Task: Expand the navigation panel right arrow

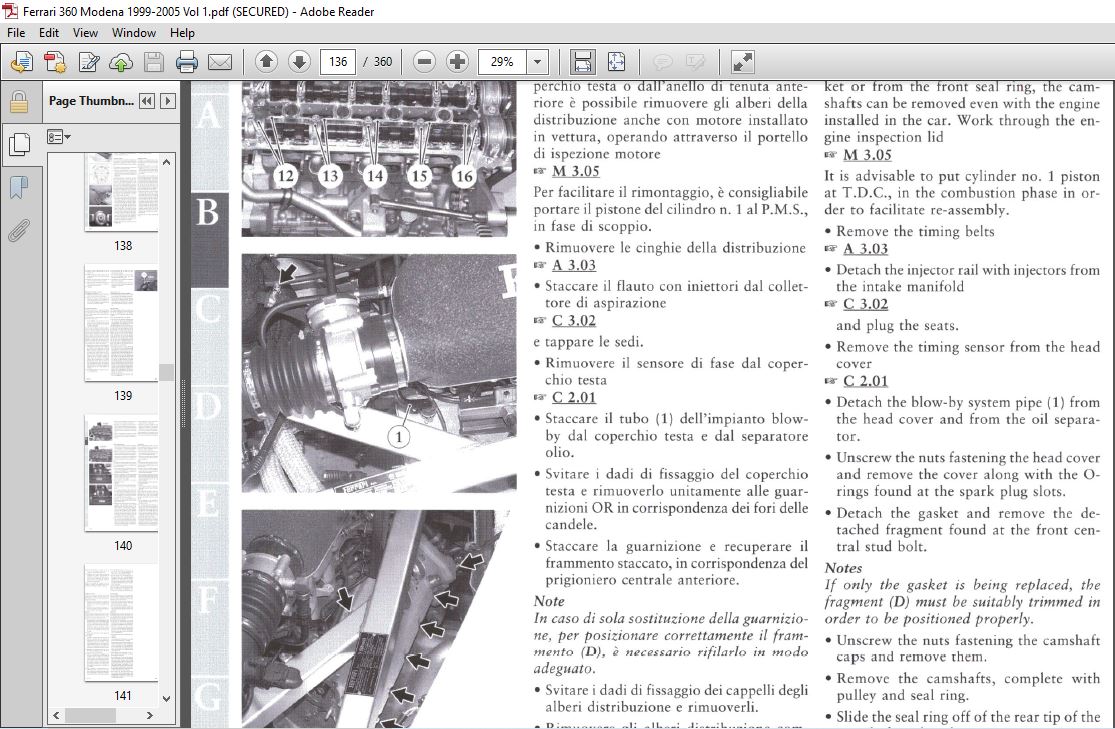Action: (168, 101)
